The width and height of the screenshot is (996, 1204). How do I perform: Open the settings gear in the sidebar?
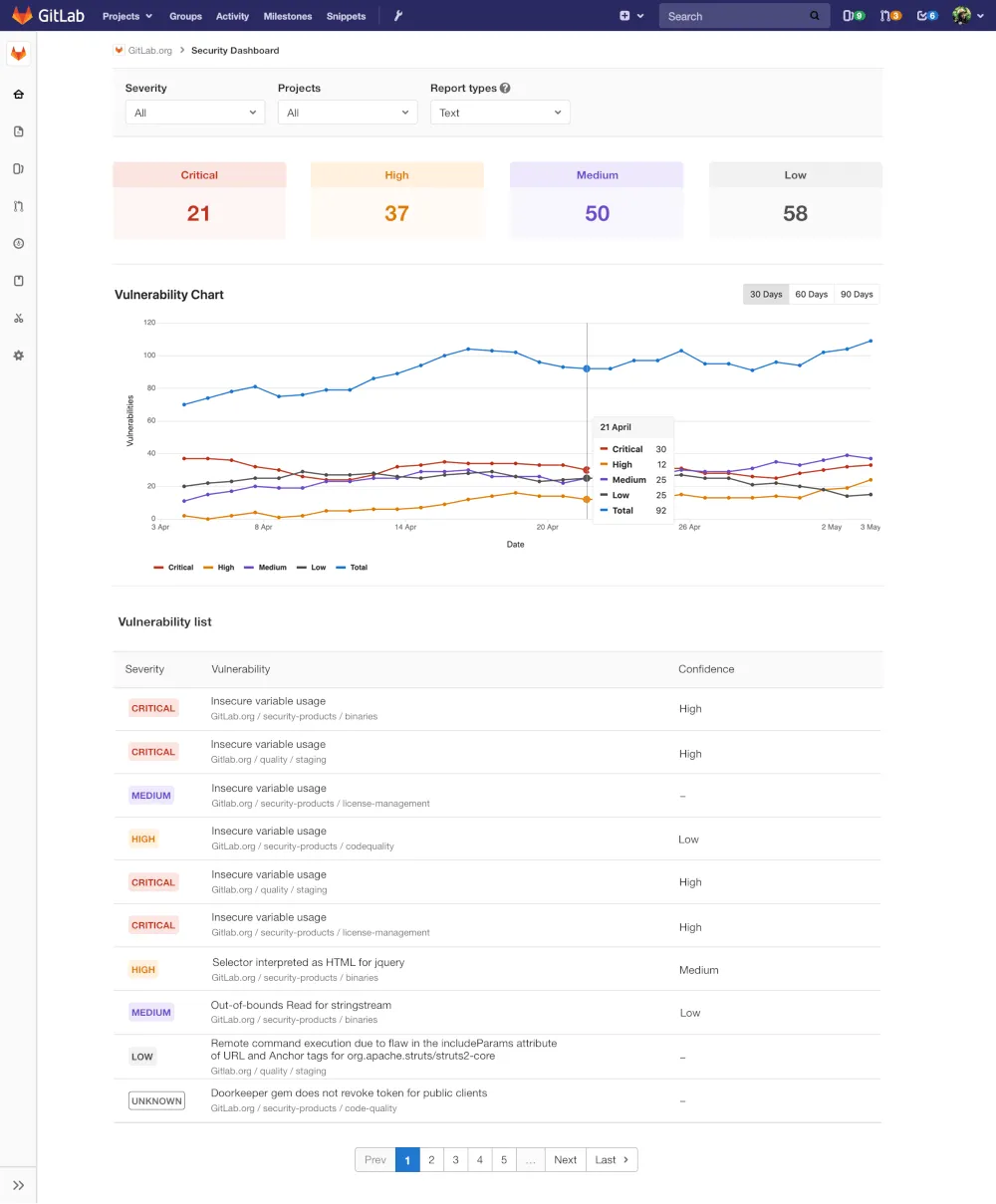click(18, 355)
